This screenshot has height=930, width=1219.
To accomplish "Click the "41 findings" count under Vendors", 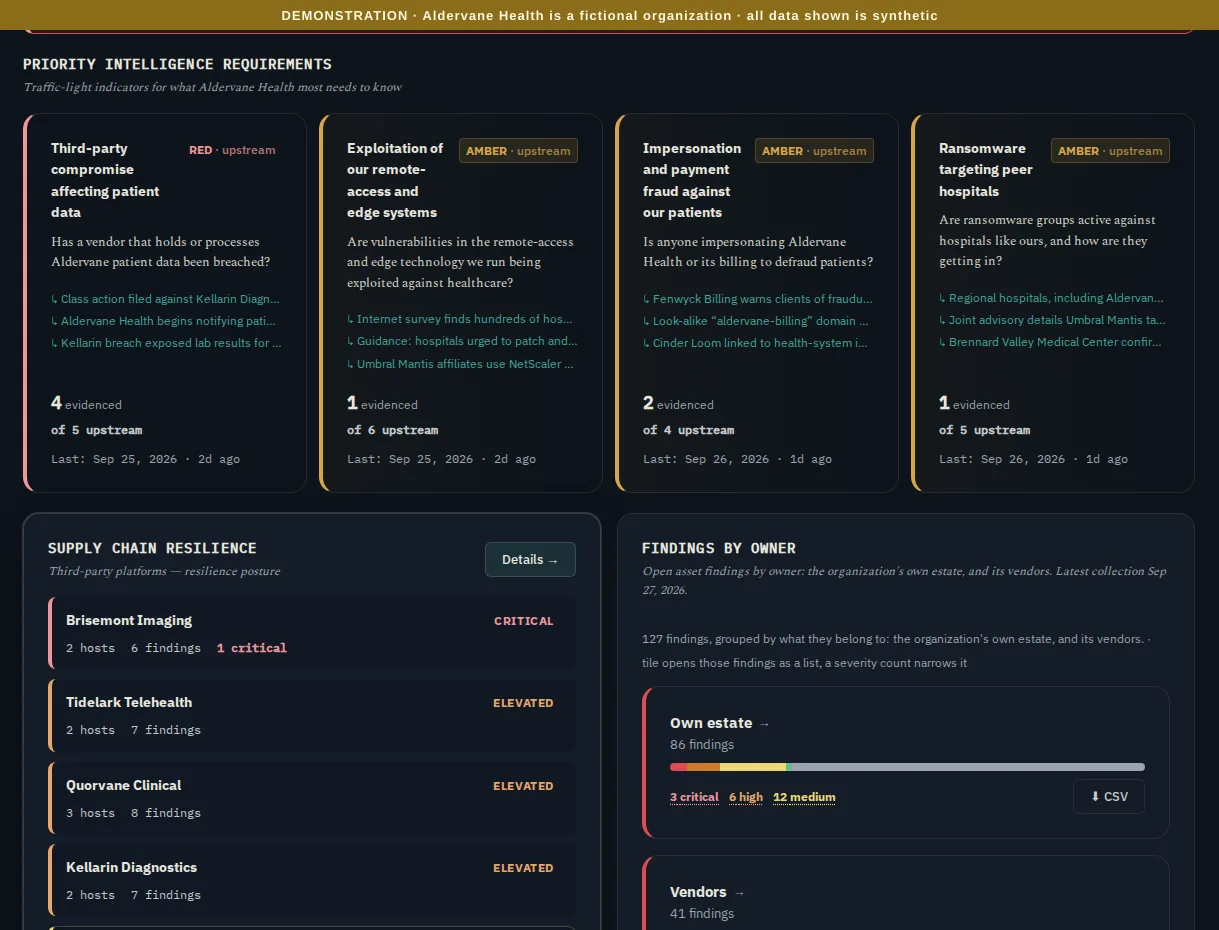I will tap(702, 913).
